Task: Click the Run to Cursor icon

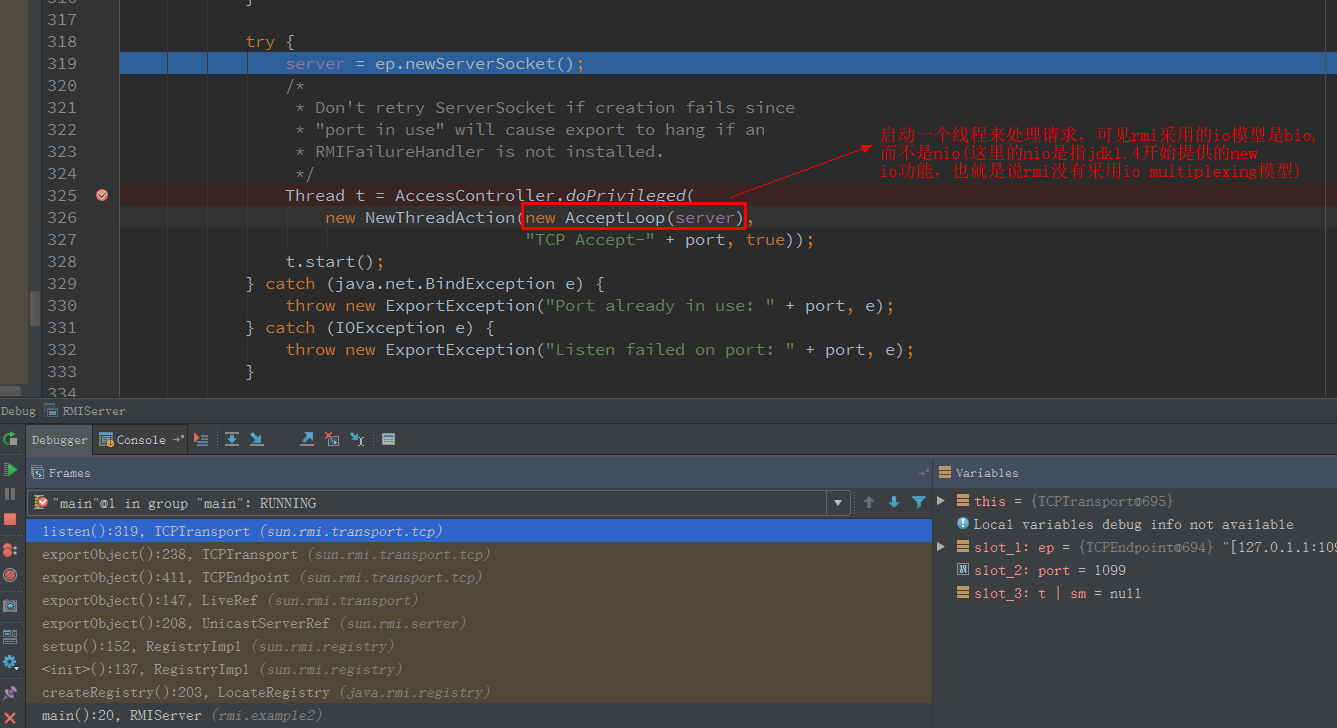Action: click(x=357, y=439)
